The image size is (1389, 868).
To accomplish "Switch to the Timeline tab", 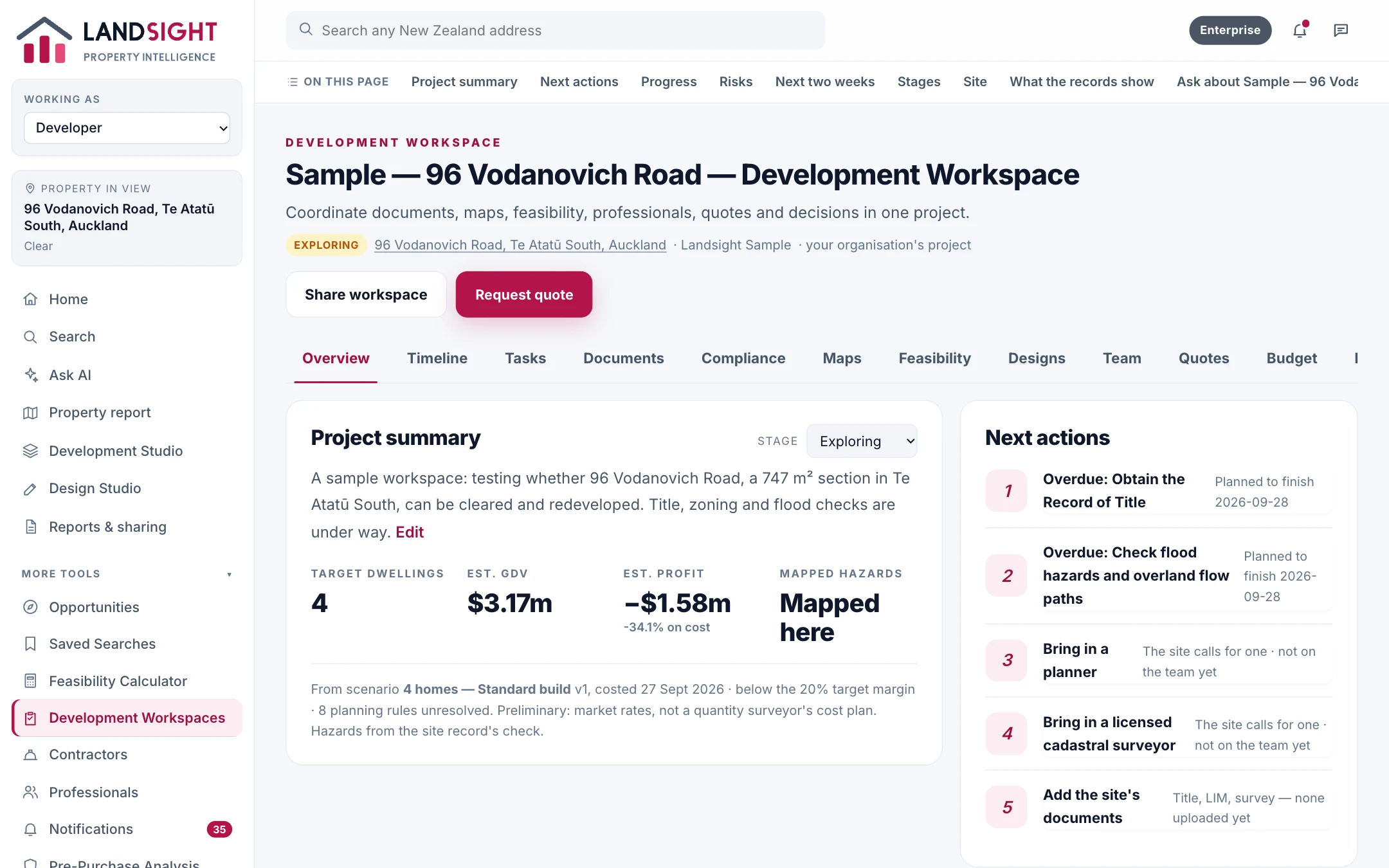I will point(437,358).
